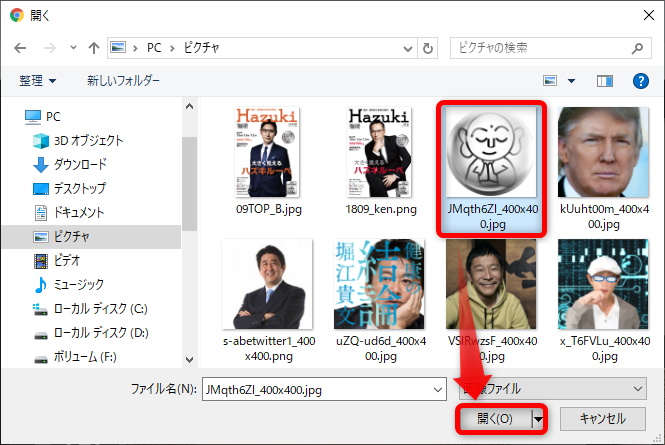Open the view options dropdown arrow

(572, 80)
